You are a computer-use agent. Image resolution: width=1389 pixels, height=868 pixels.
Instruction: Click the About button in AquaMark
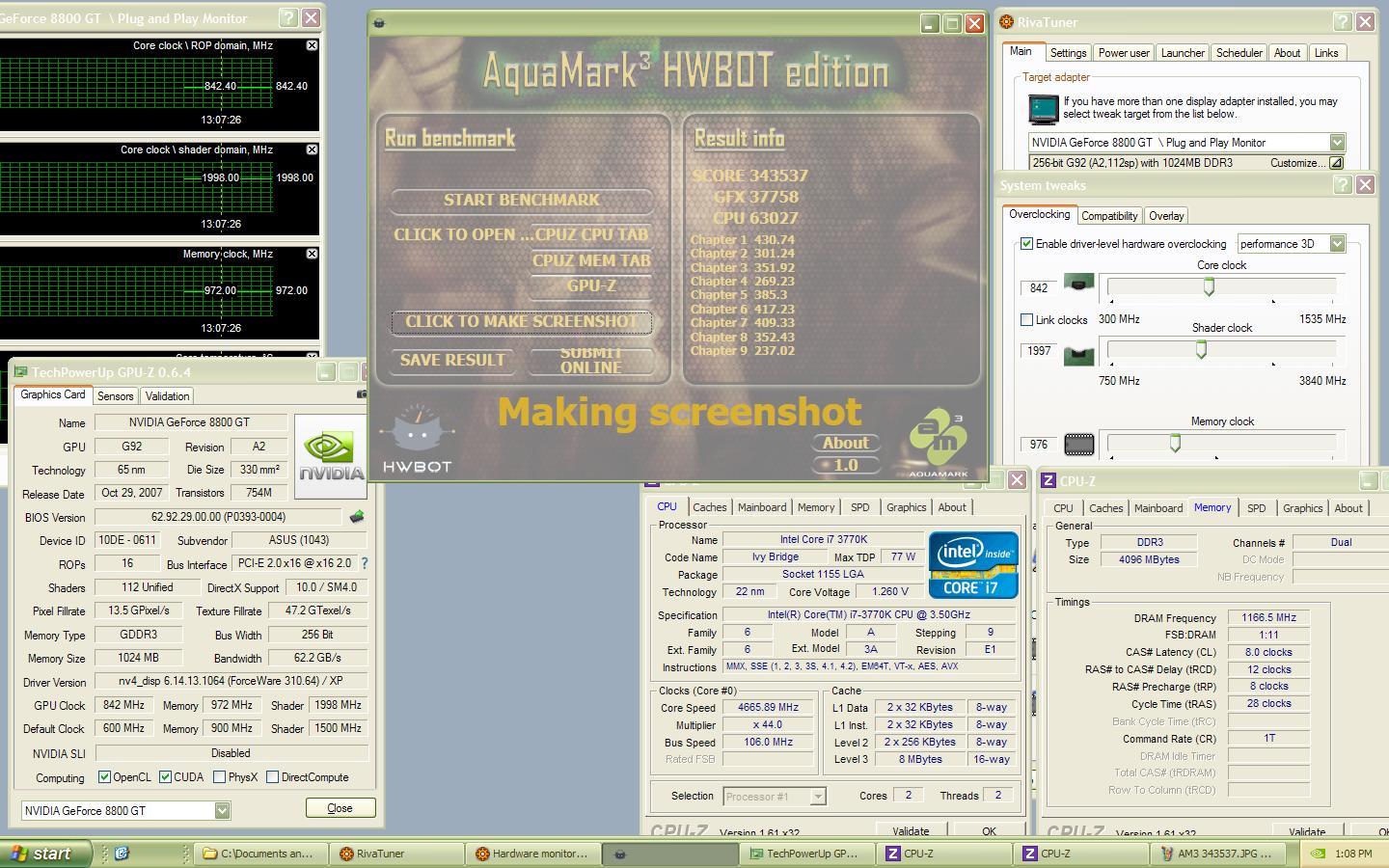(846, 443)
